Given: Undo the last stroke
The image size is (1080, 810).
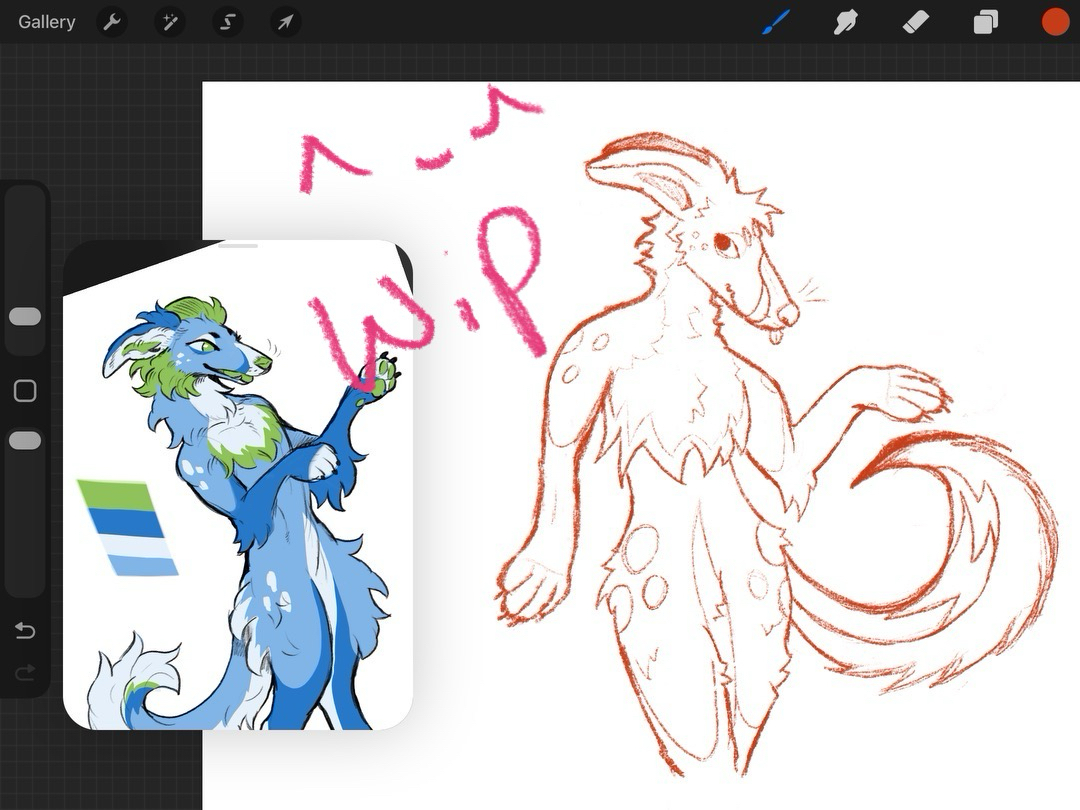Looking at the screenshot, I should pos(25,631).
